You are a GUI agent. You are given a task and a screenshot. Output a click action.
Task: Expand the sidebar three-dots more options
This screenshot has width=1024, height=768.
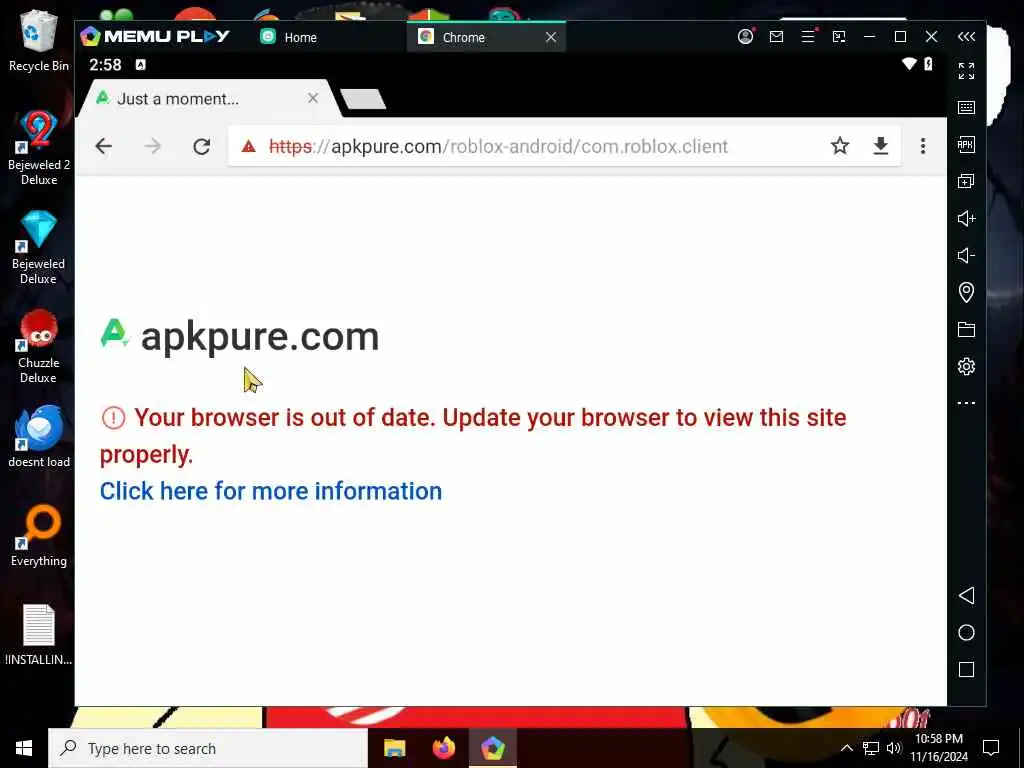pos(966,403)
